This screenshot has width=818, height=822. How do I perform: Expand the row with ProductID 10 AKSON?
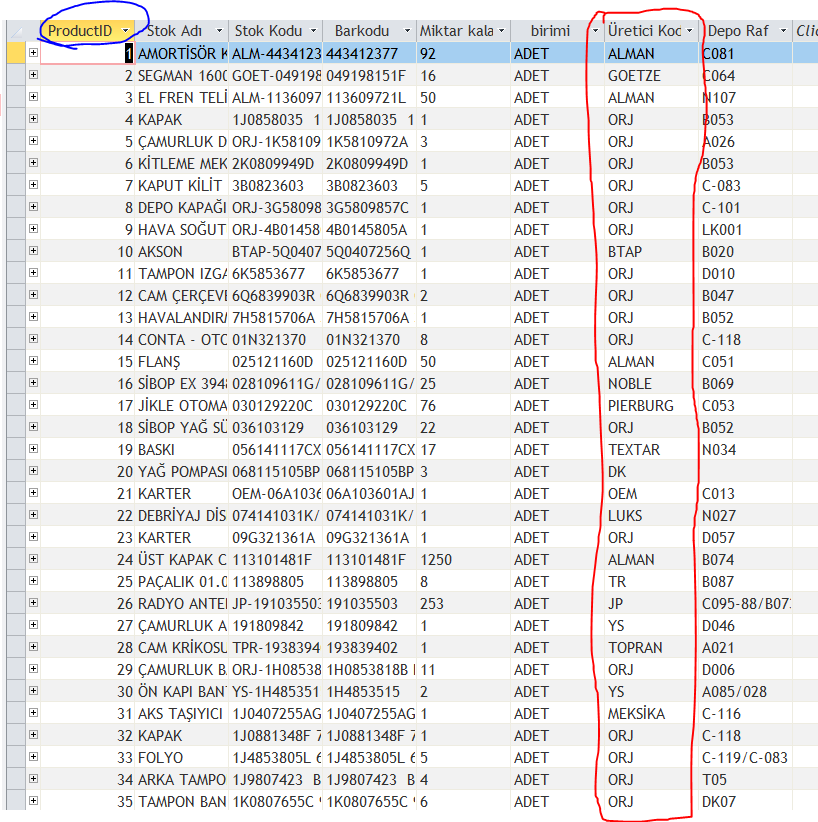pos(34,251)
